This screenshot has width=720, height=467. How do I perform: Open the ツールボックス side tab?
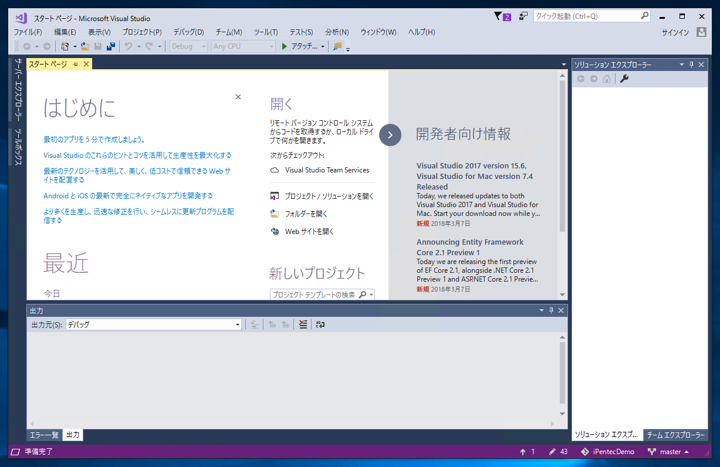[x=17, y=146]
